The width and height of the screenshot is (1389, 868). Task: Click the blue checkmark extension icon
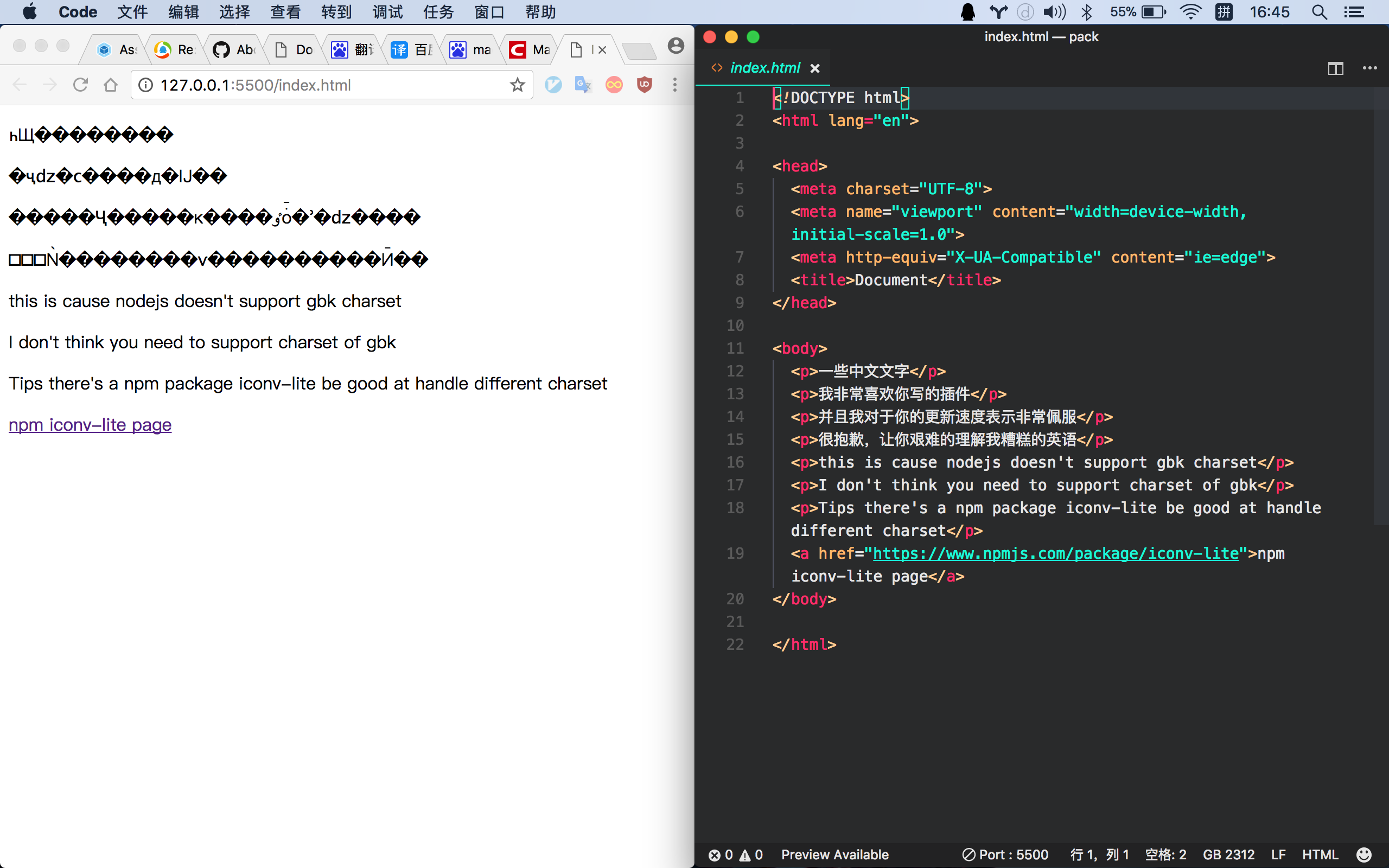(553, 85)
